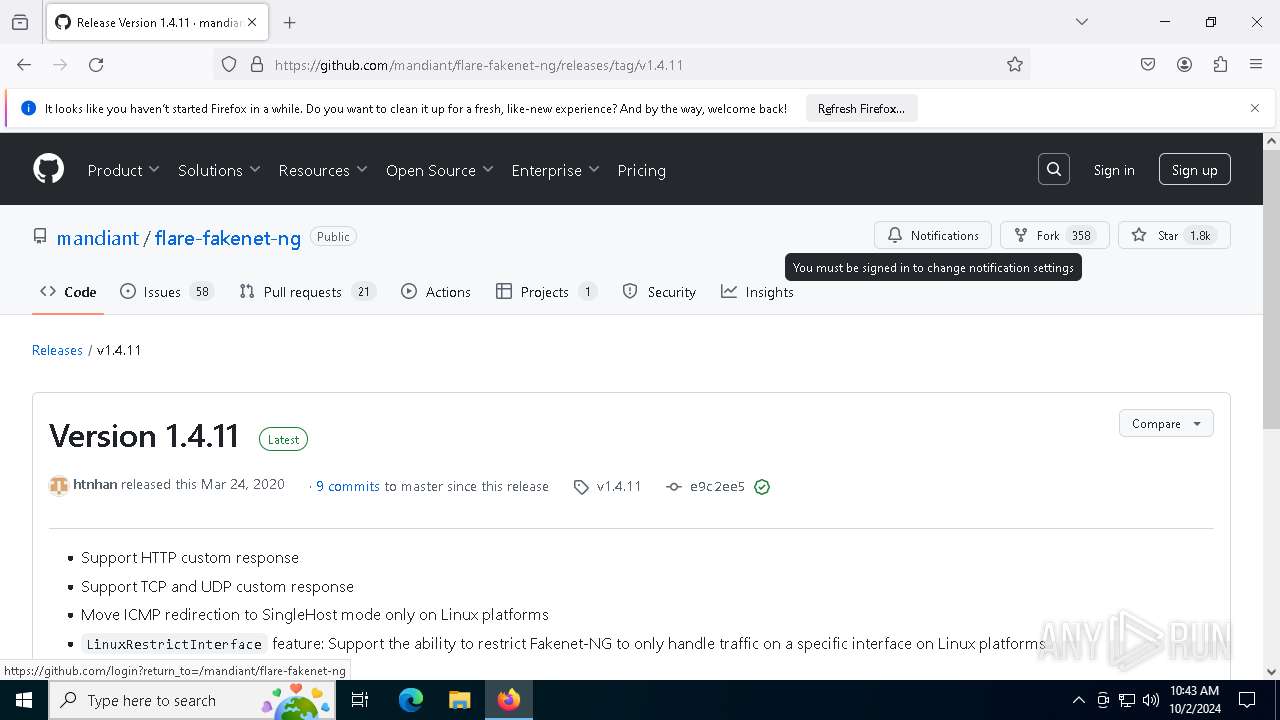
Task: Click the volume speaker tray icon
Action: 1151,700
